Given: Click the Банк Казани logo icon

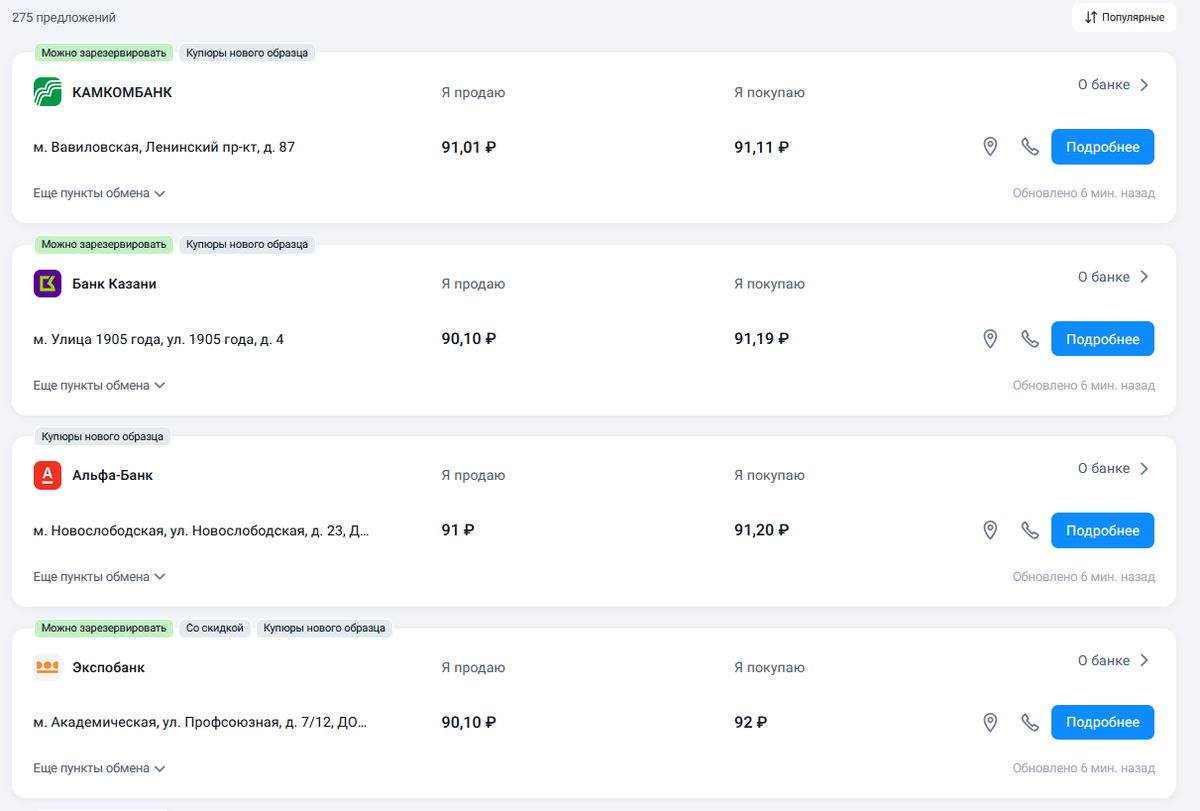Looking at the screenshot, I should click(x=48, y=284).
